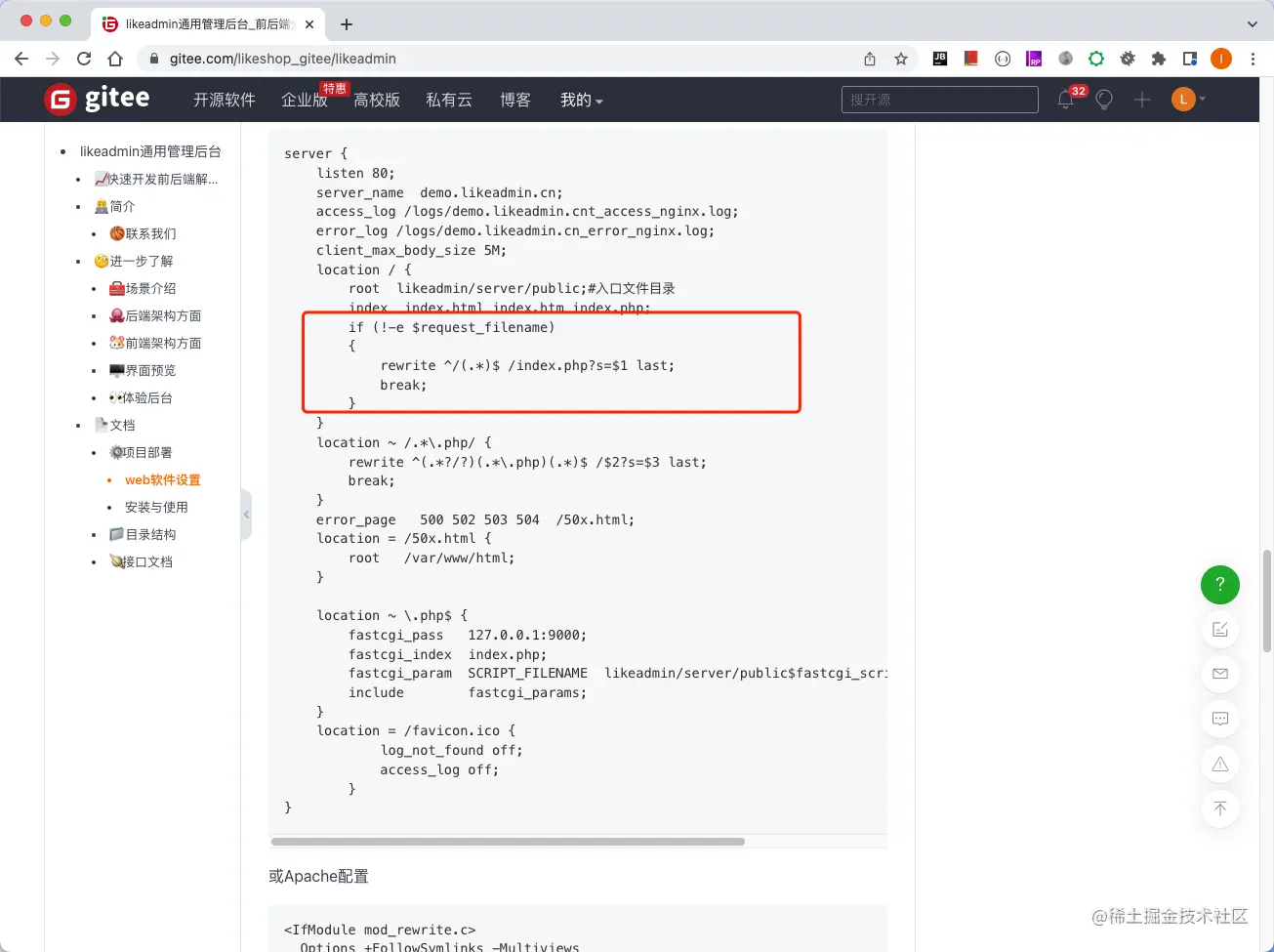Open 快速开发前后端解 sidebar item
This screenshot has width=1274, height=952.
[x=156, y=179]
